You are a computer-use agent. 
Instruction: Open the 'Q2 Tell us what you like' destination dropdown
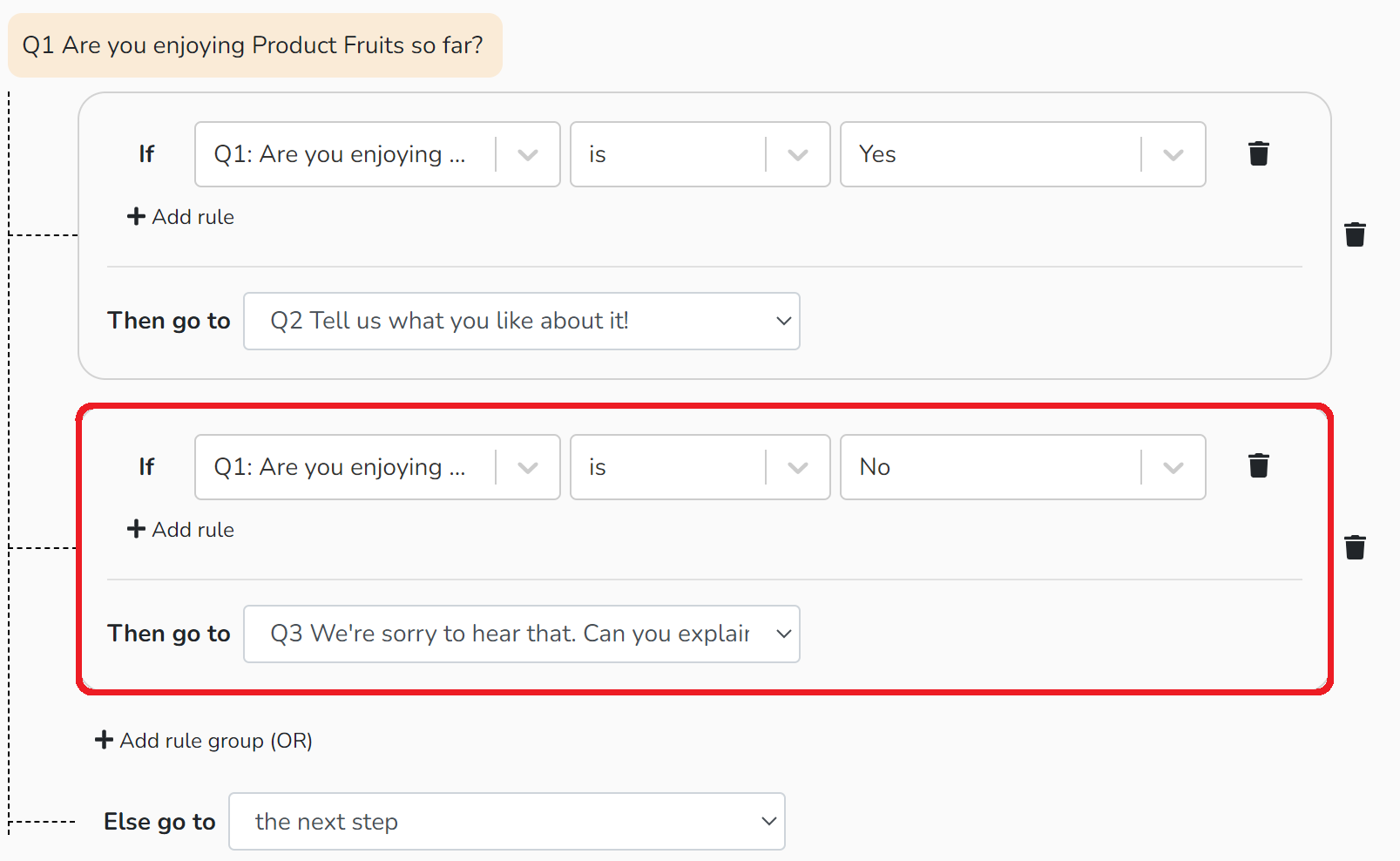pos(522,321)
